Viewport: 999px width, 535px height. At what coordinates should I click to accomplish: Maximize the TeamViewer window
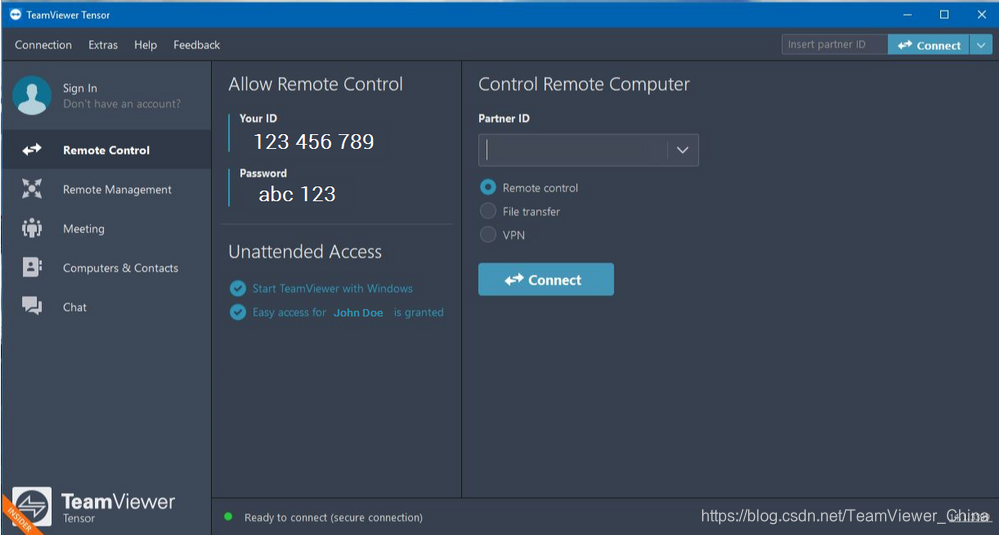pos(944,14)
